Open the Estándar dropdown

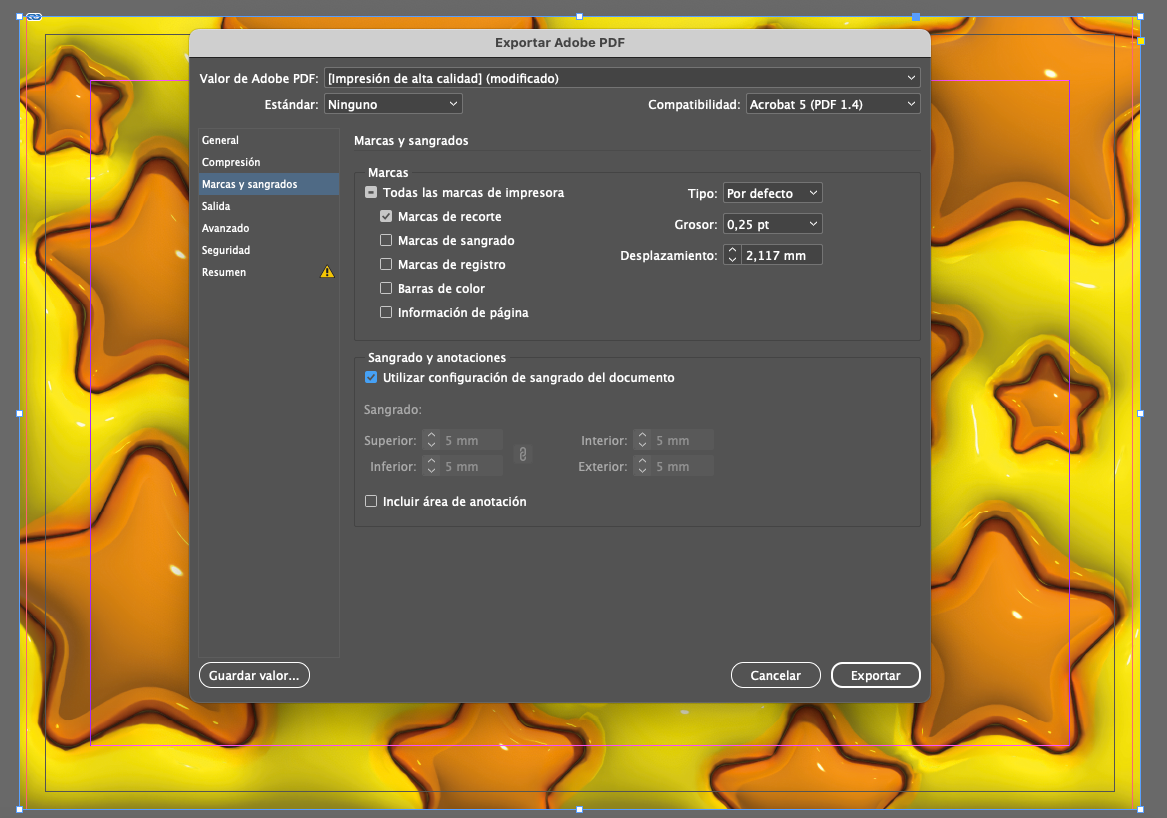[x=393, y=104]
